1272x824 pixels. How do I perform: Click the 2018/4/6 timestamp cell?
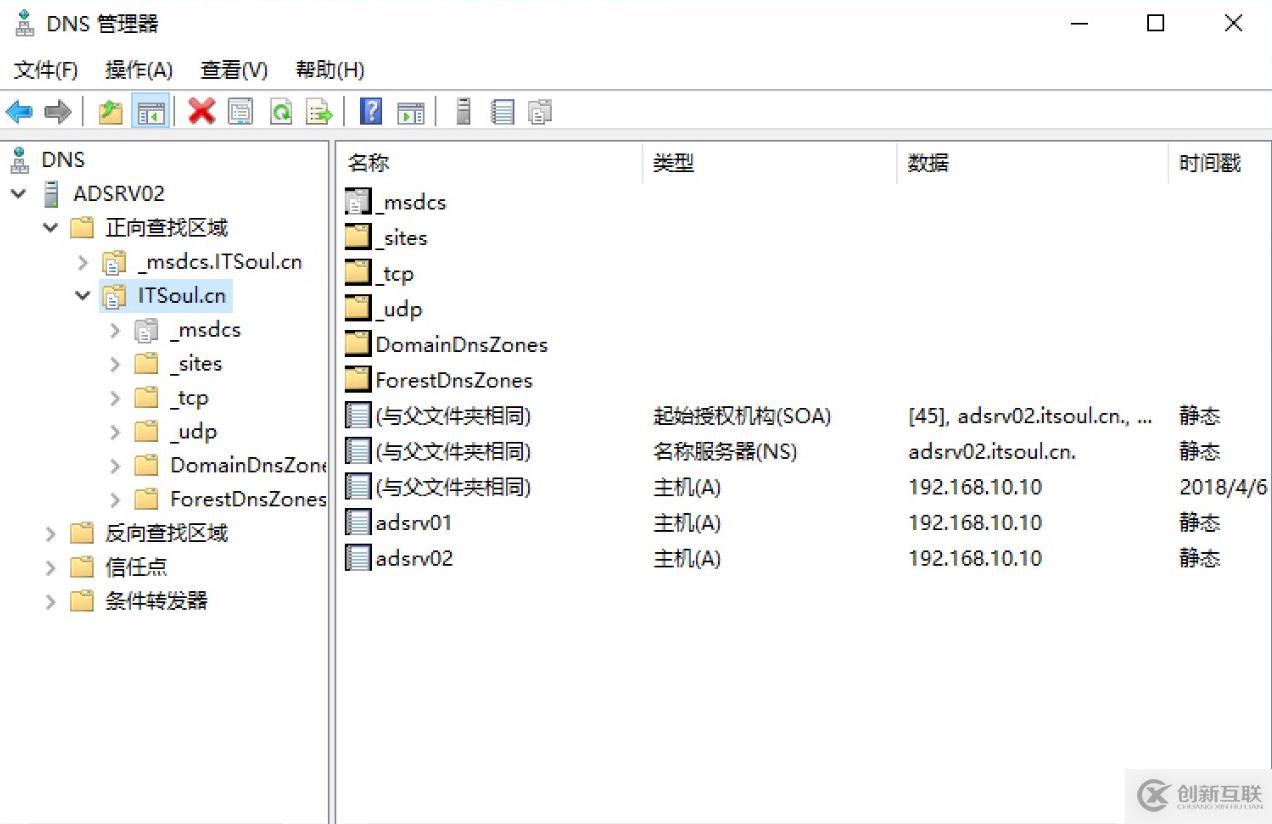click(1223, 488)
